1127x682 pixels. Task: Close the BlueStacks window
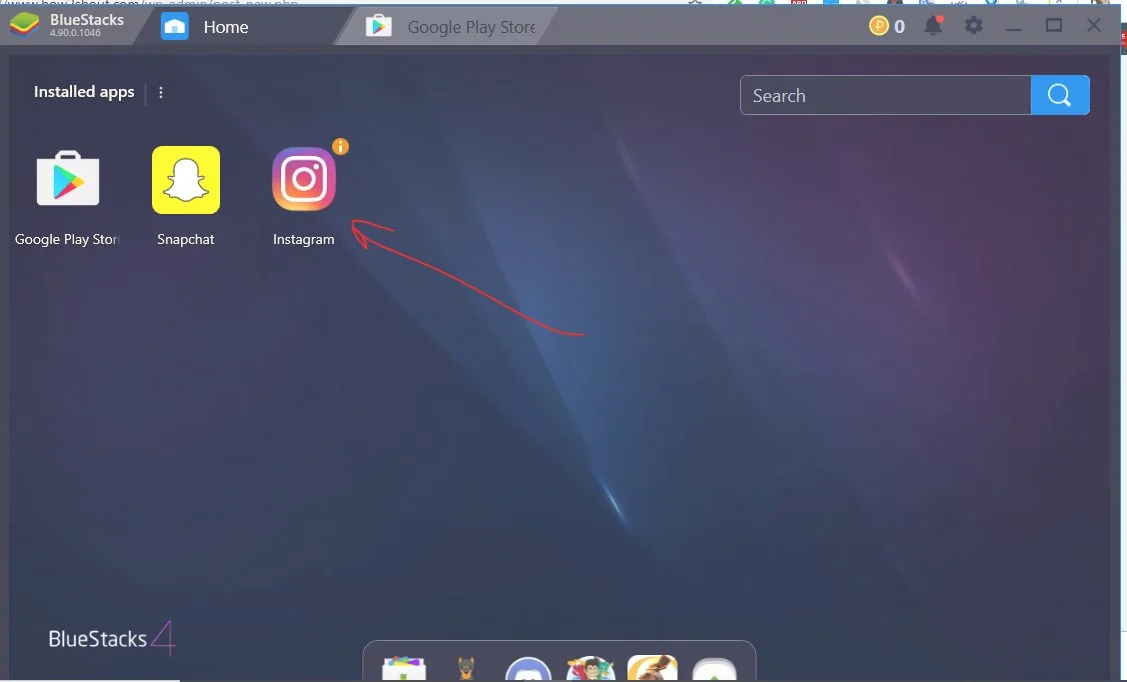(1093, 25)
